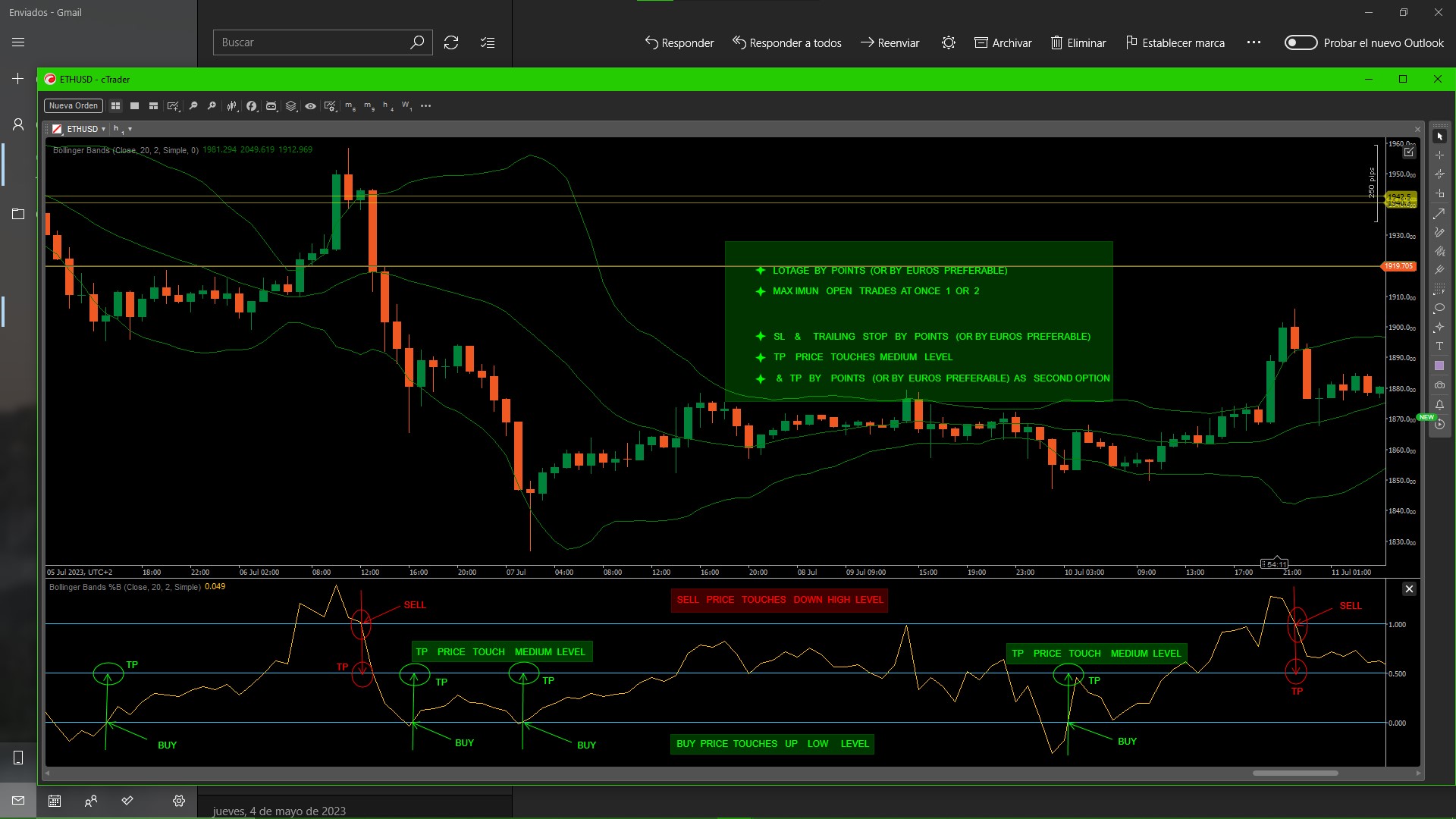Toggle Probar el nuevo Outlook switch
This screenshot has height=819, width=1456.
pos(1301,42)
